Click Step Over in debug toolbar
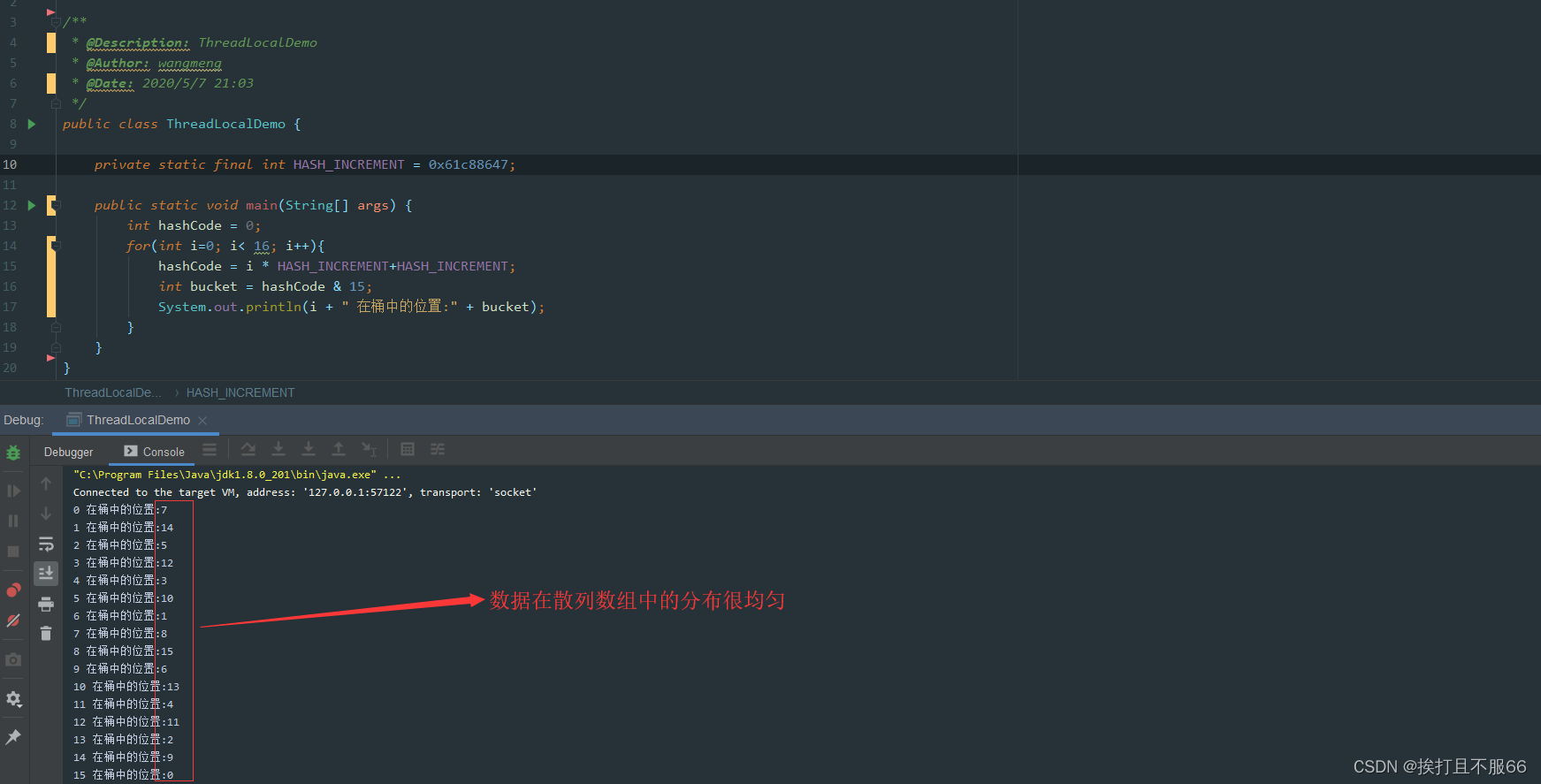Image resolution: width=1541 pixels, height=784 pixels. tap(248, 449)
